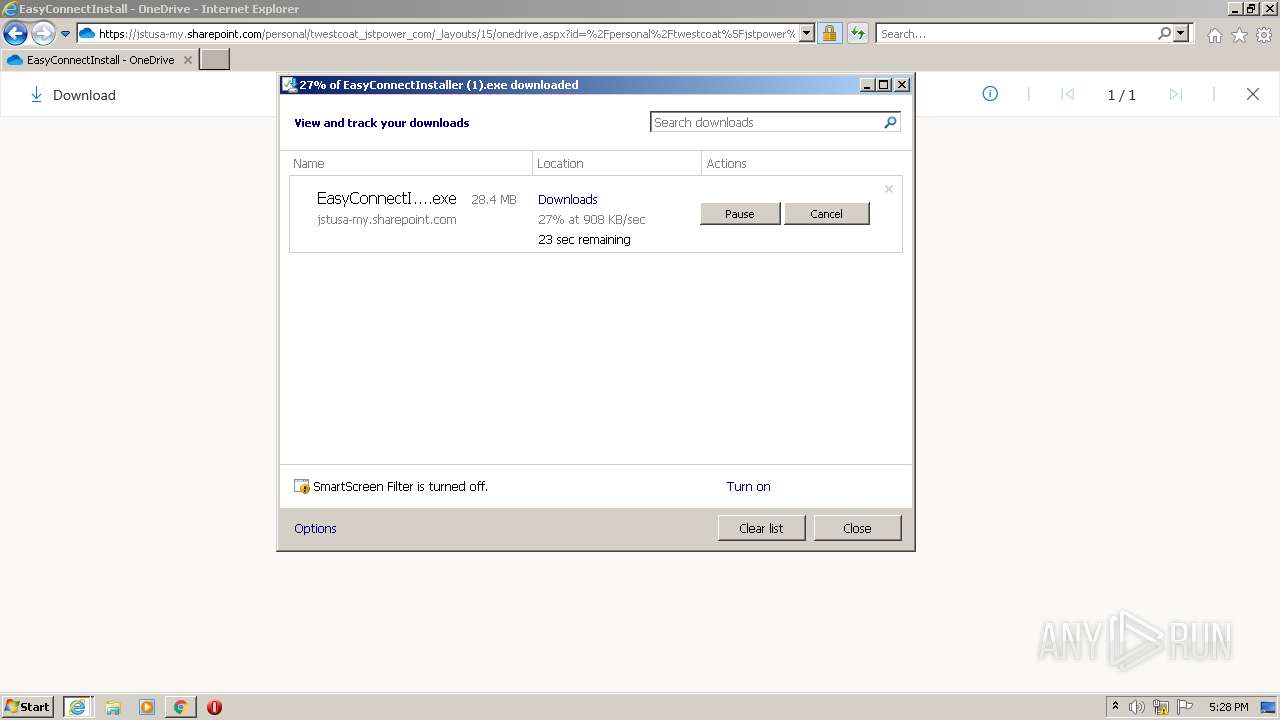Turn on SmartScreen Filter

748,487
